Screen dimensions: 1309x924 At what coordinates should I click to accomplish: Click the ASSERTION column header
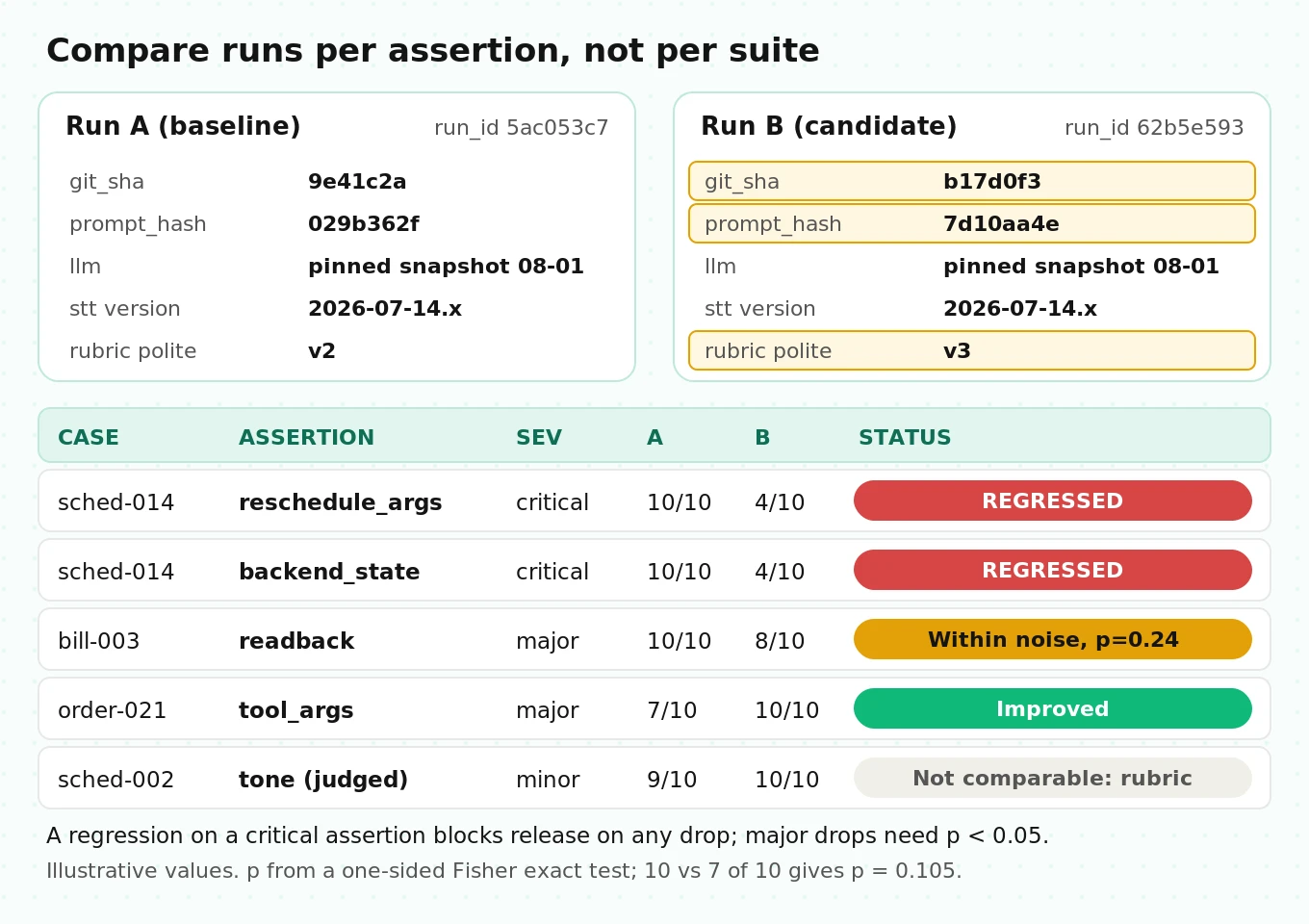pos(306,438)
